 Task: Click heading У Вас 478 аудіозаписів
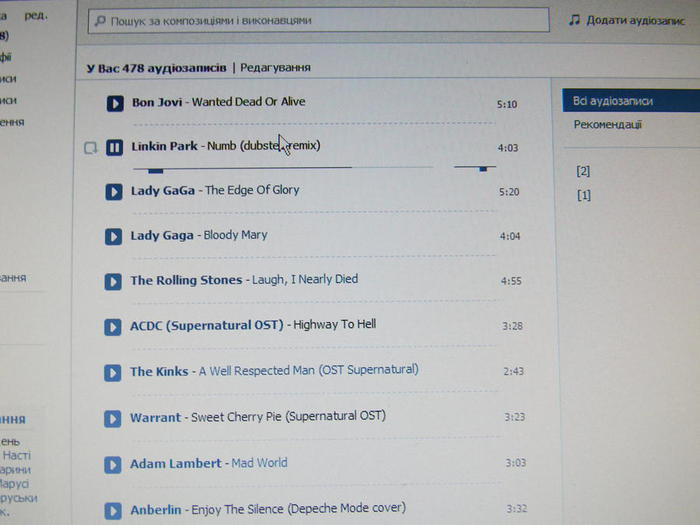coord(156,68)
